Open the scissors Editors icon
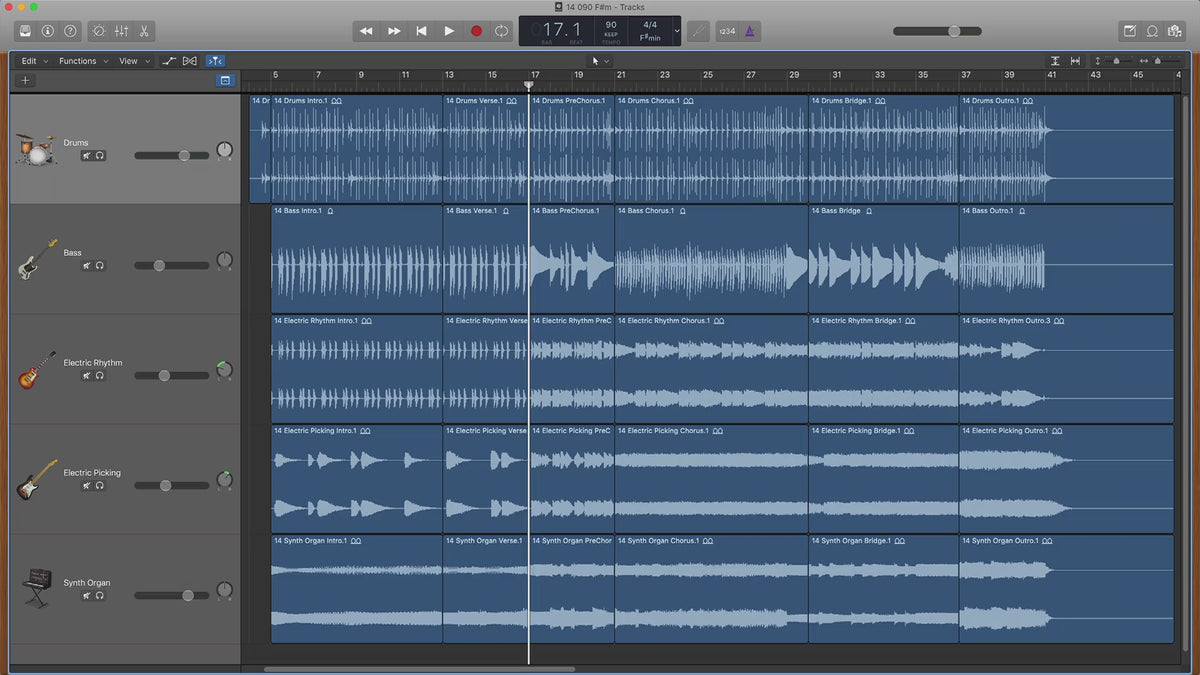The width and height of the screenshot is (1200, 675). (144, 31)
